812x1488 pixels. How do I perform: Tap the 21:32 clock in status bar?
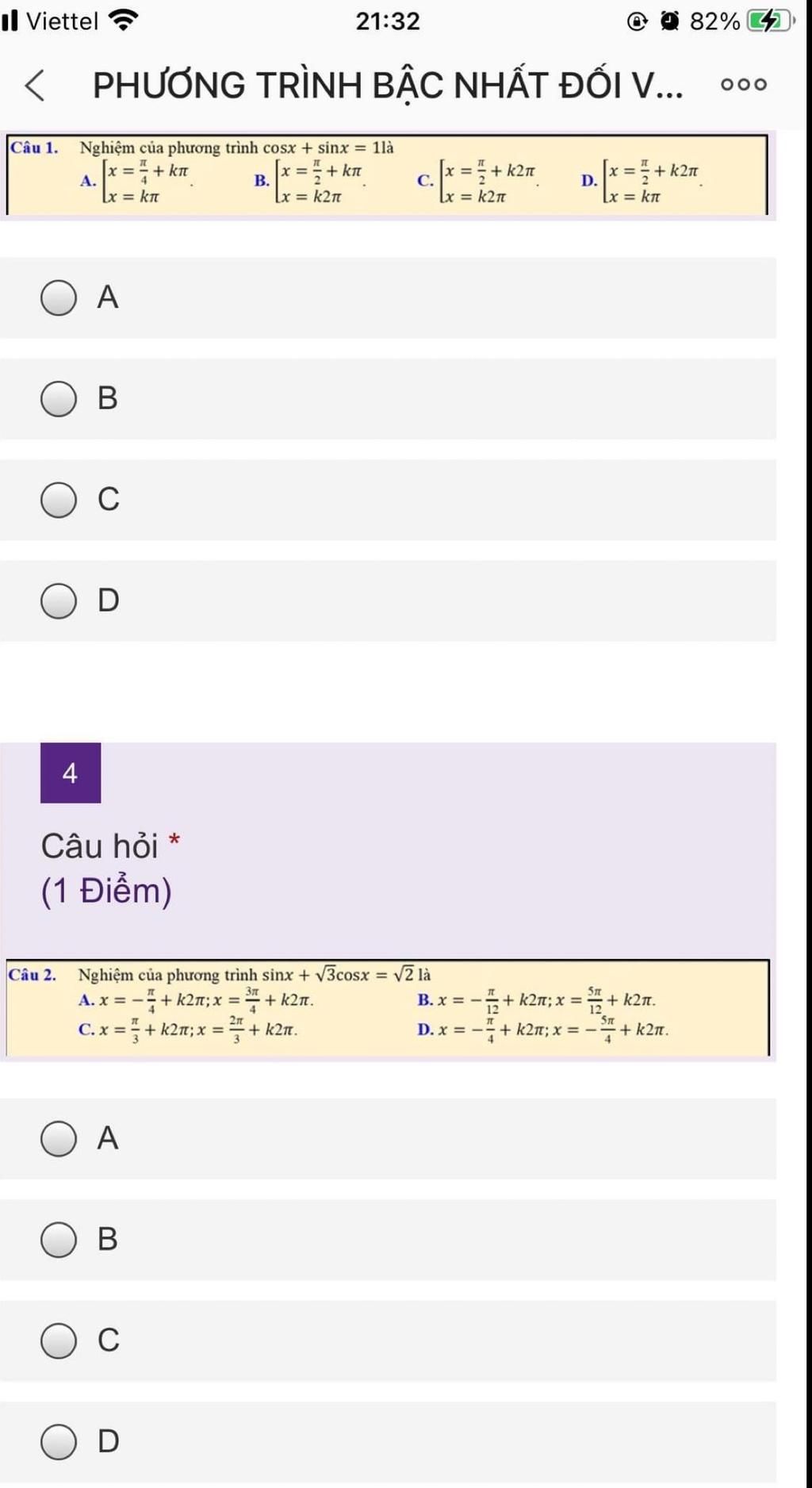coord(387,21)
